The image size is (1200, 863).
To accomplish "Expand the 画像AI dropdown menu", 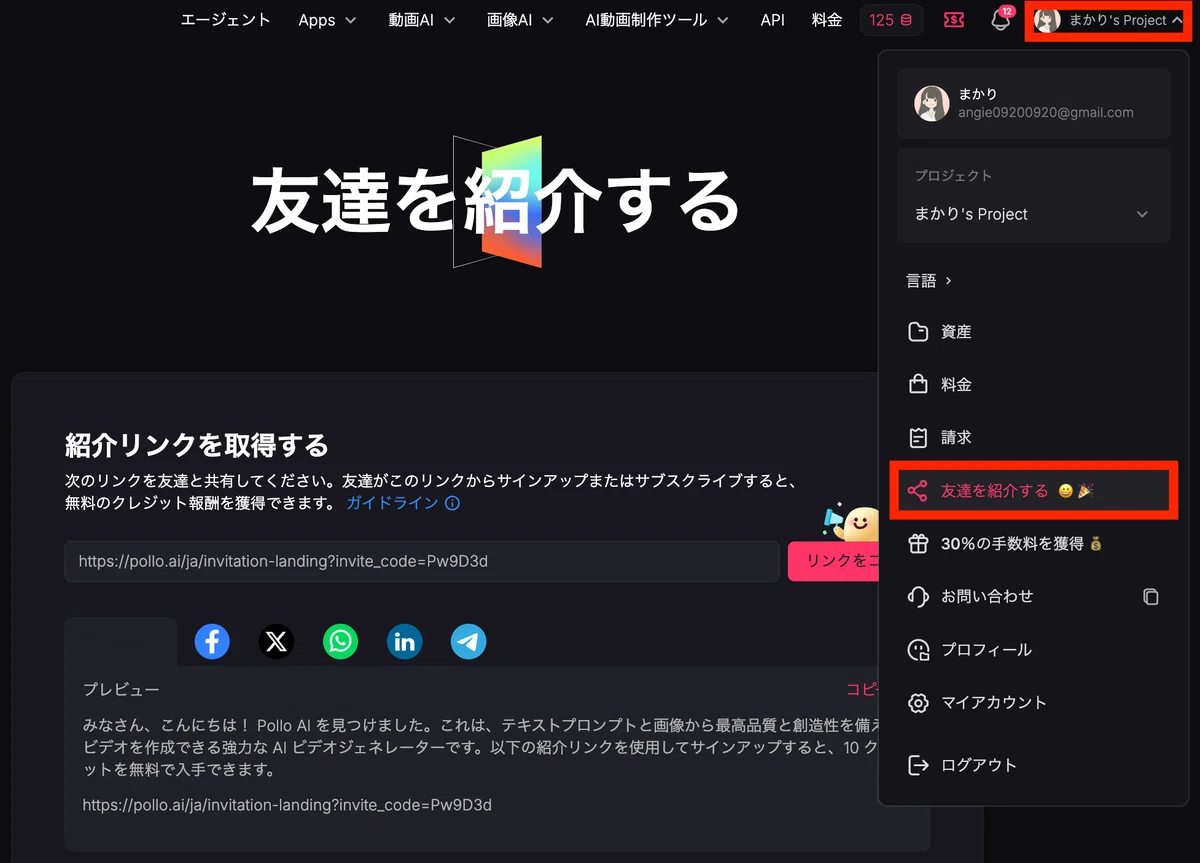I will [x=520, y=20].
